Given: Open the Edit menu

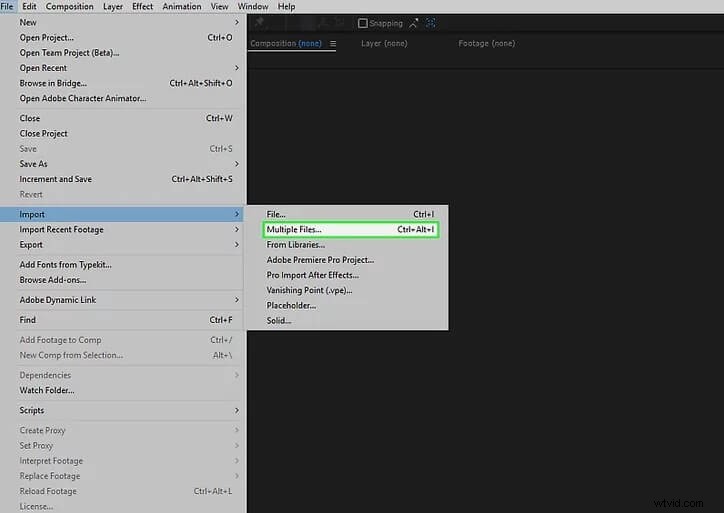Looking at the screenshot, I should (29, 6).
